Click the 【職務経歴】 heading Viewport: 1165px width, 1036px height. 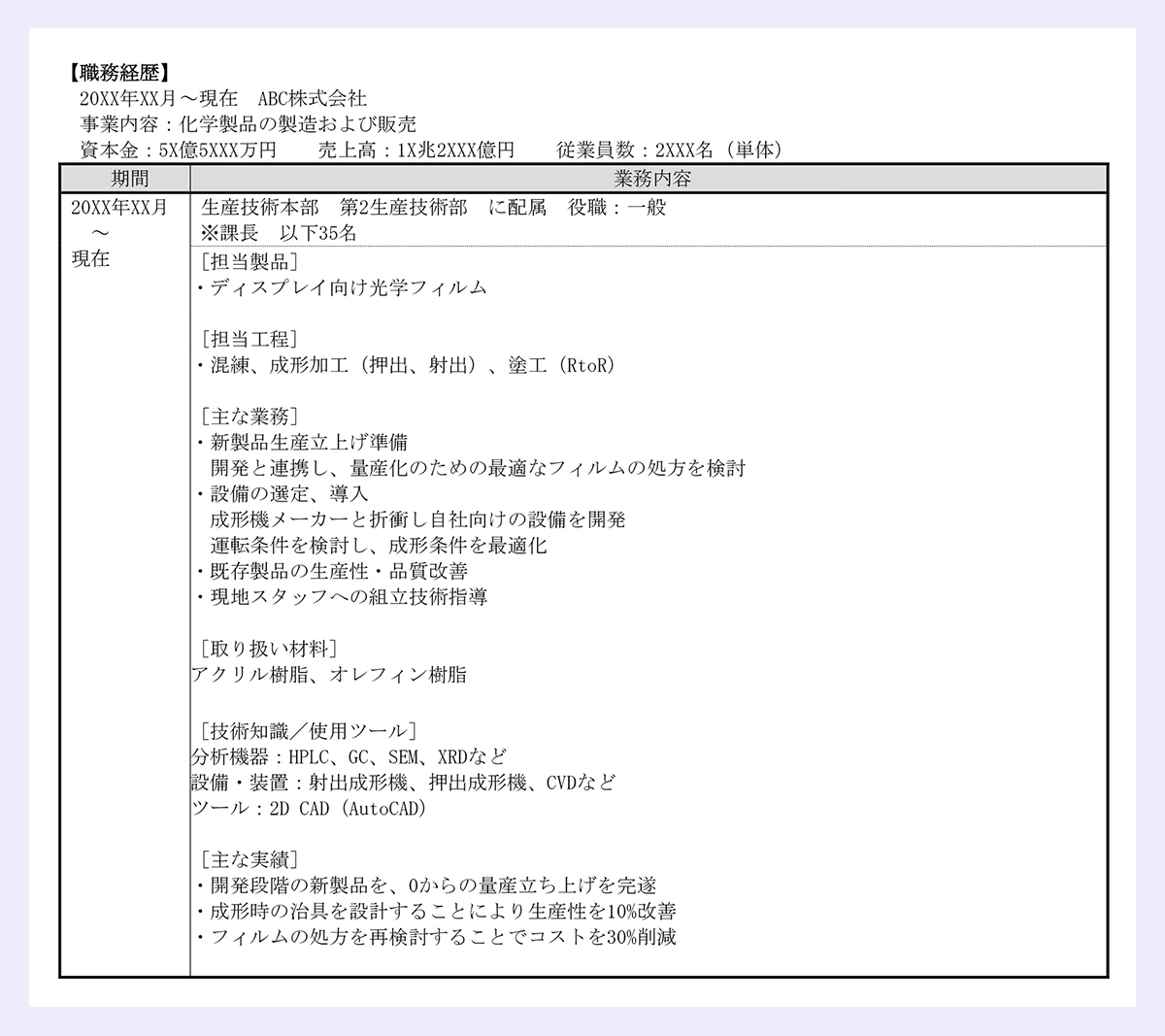[x=120, y=73]
